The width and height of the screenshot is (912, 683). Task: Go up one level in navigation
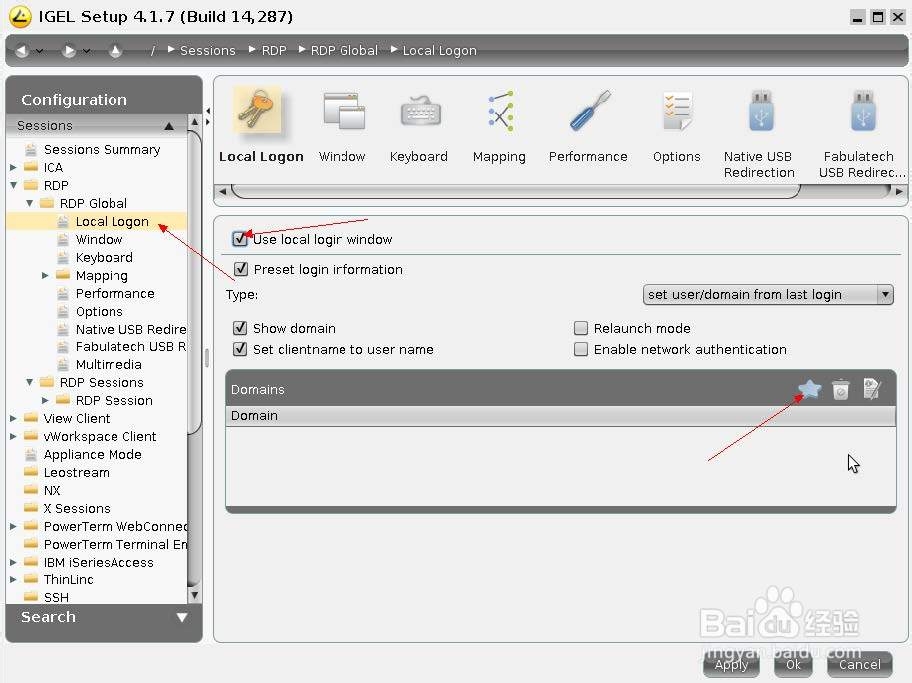point(115,51)
